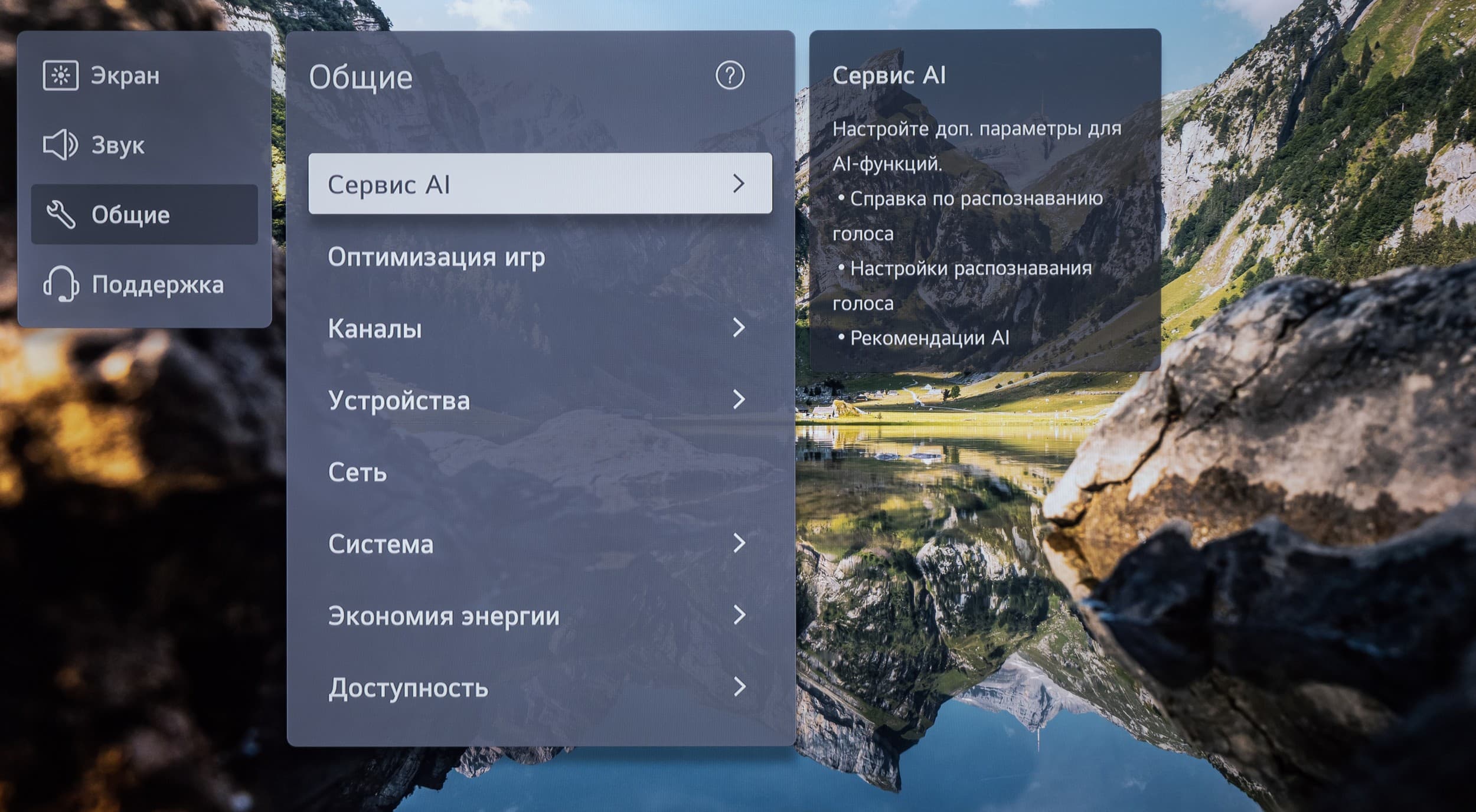Open the Поддержка section
The height and width of the screenshot is (812, 1476).
tap(158, 285)
